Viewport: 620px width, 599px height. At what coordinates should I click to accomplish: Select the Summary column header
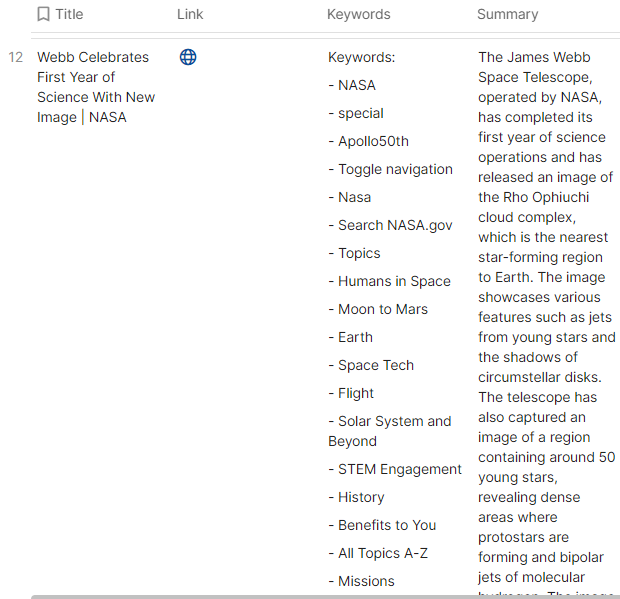[507, 14]
